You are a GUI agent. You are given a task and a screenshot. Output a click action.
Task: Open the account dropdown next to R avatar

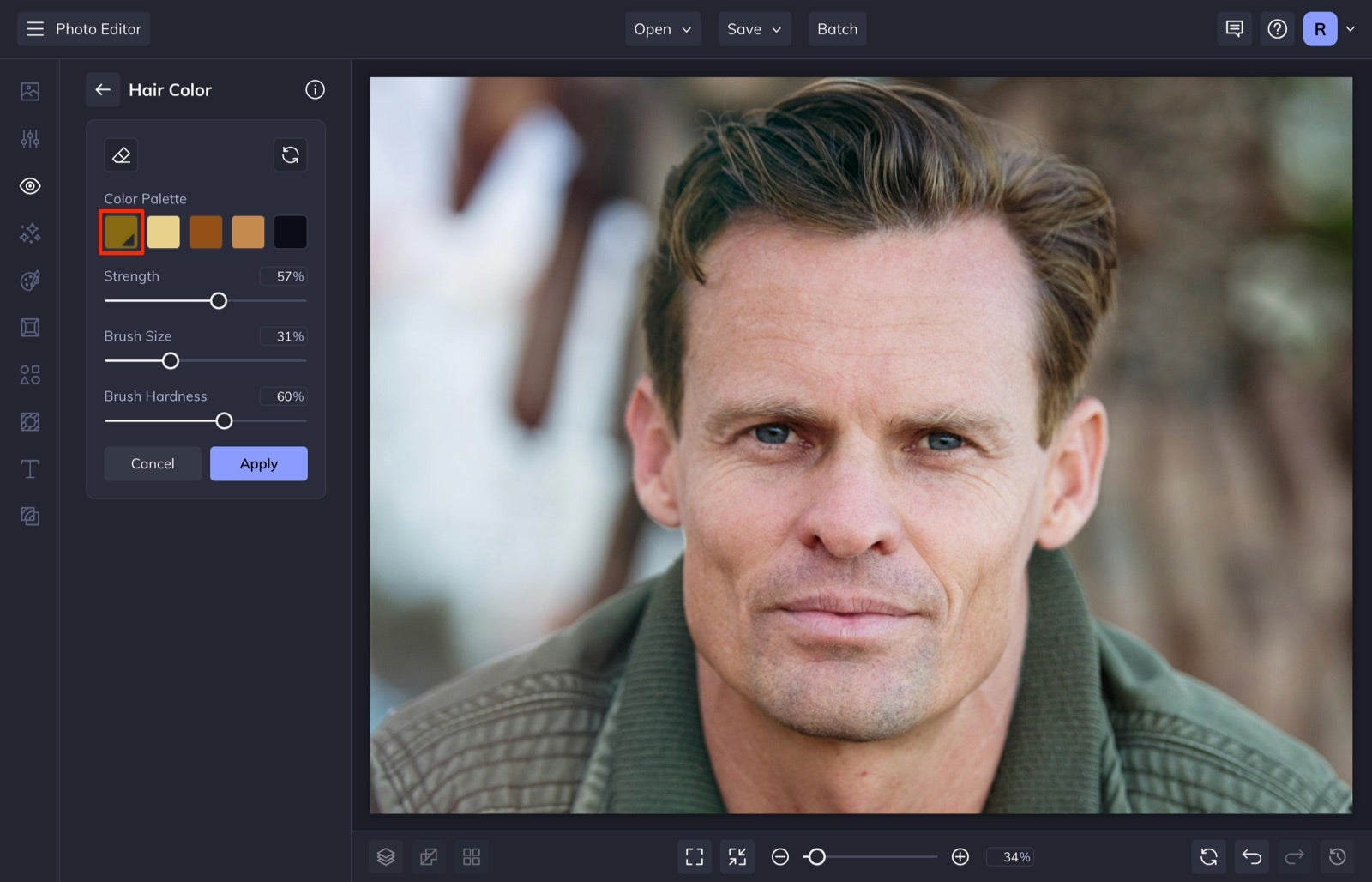tap(1351, 28)
